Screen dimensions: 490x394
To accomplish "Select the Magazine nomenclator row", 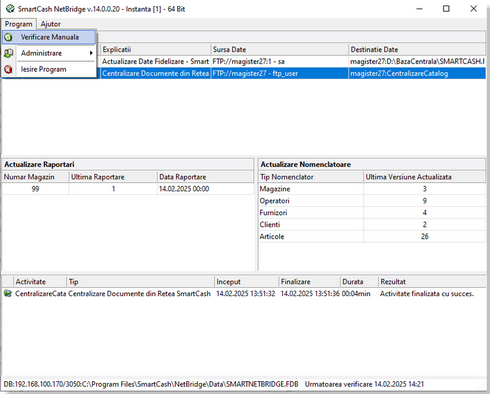I will coord(372,189).
